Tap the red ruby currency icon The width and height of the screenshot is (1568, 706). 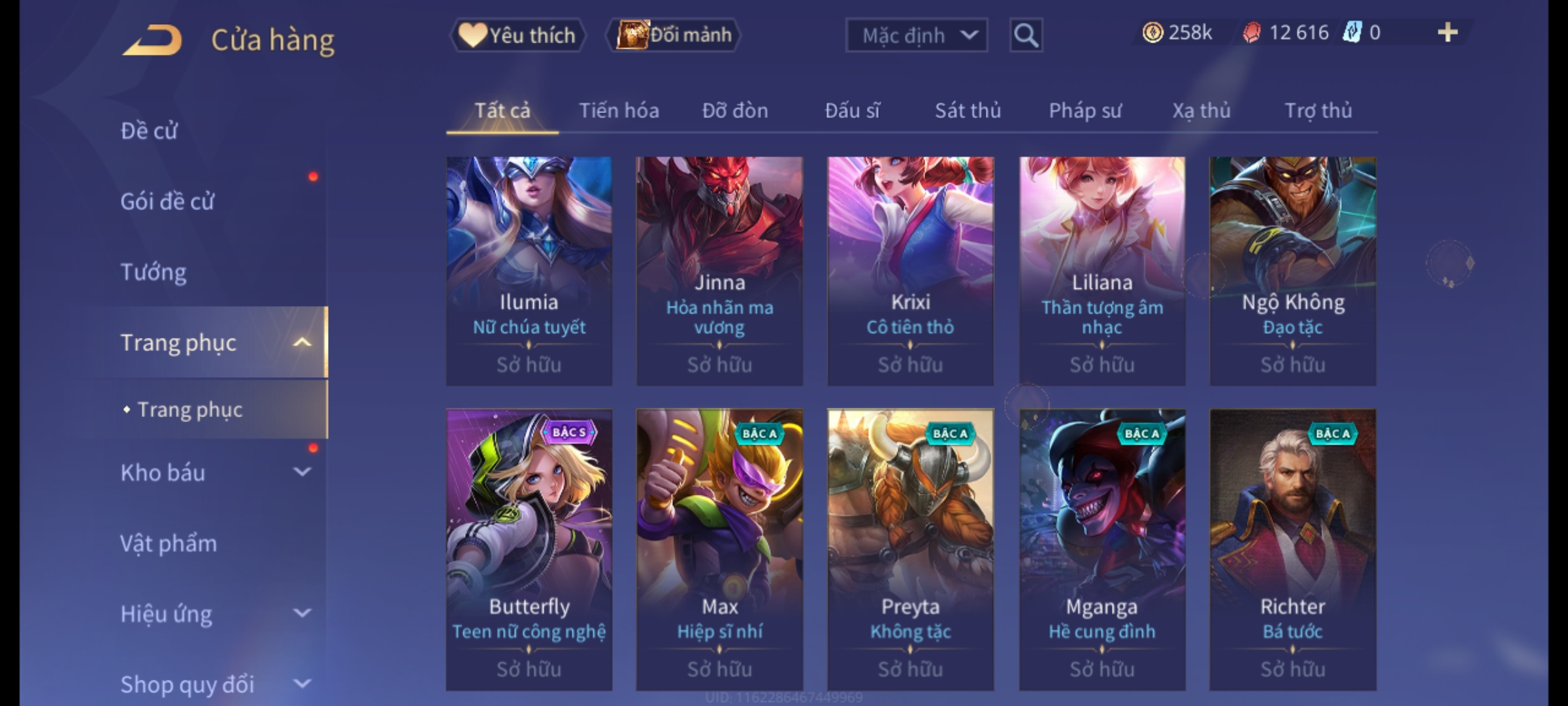[1251, 32]
